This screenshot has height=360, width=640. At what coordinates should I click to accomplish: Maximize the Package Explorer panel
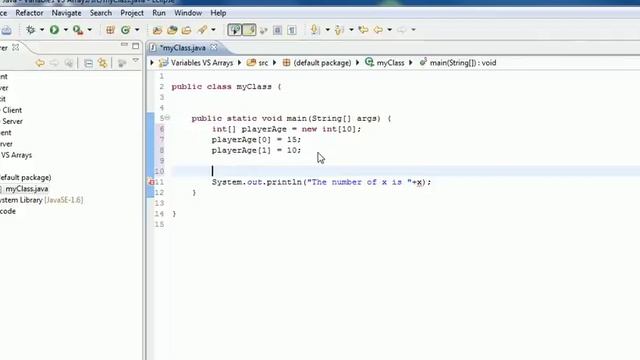[x=136, y=46]
